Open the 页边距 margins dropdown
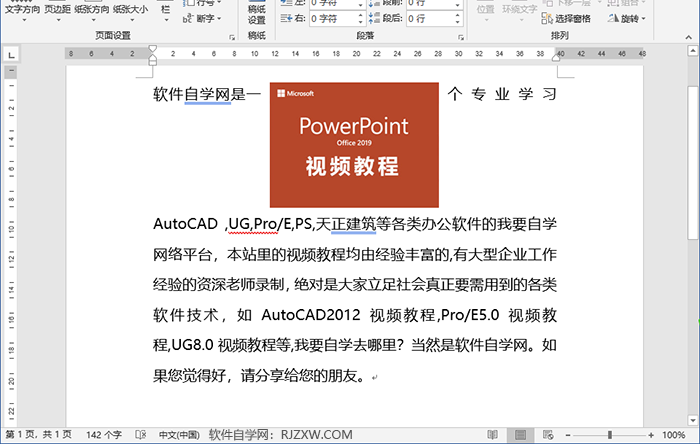Screen dimensions: 700x444 [58, 12]
